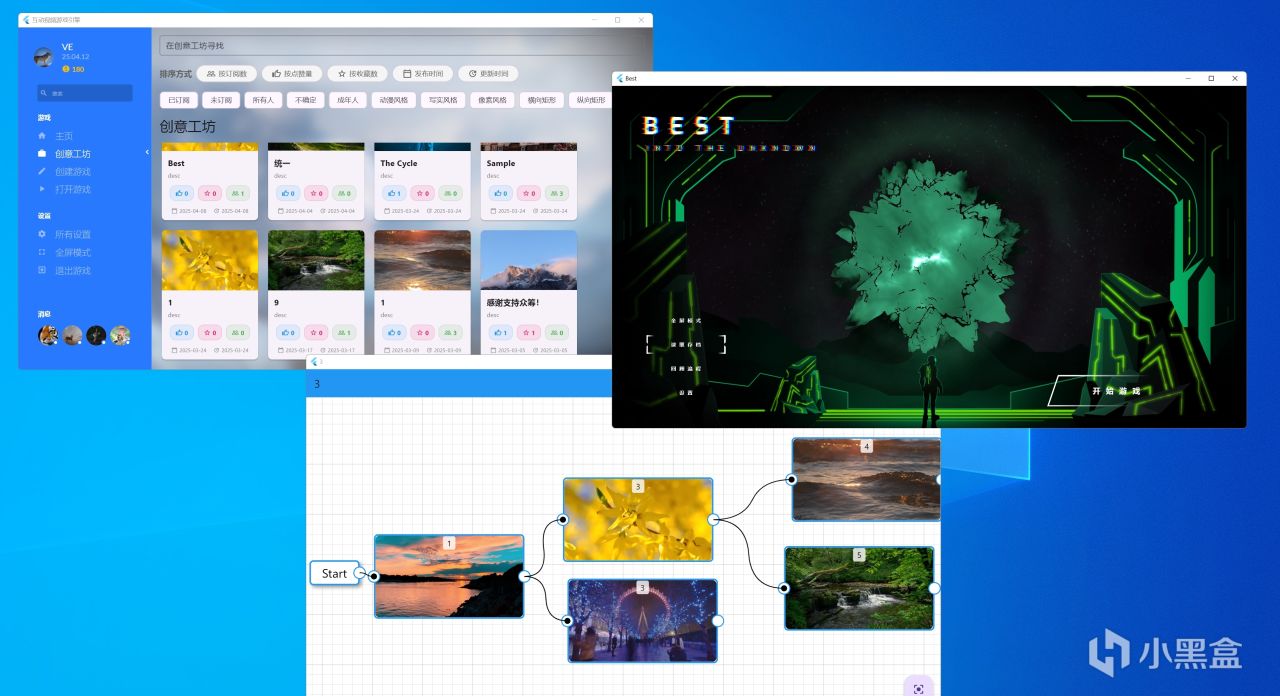Favorite the Sample card with star

528,193
